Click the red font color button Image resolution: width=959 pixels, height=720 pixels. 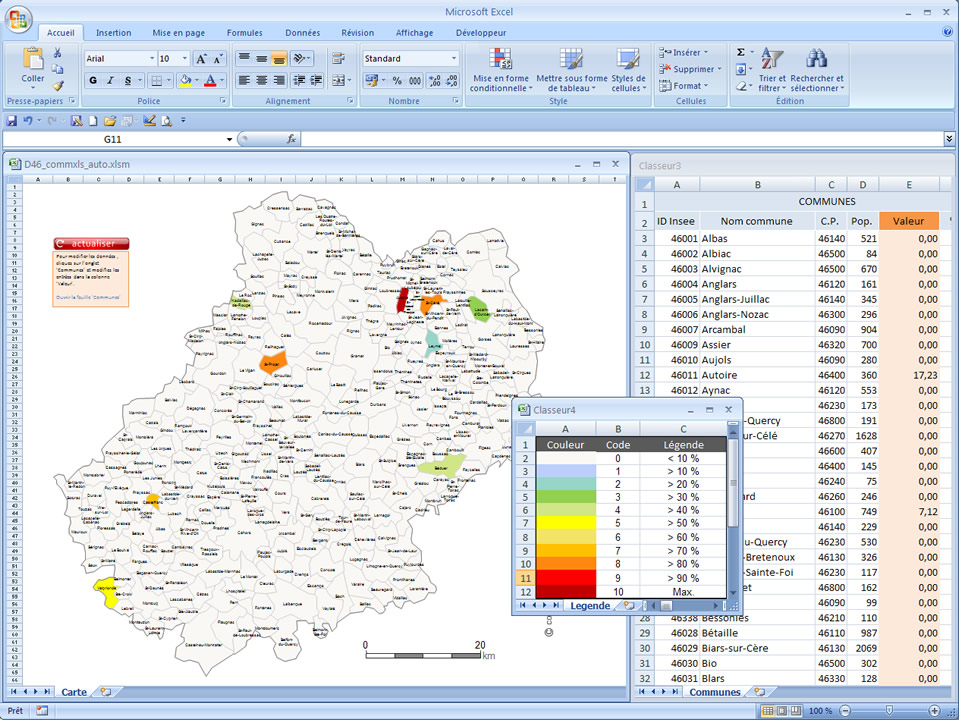pos(210,80)
